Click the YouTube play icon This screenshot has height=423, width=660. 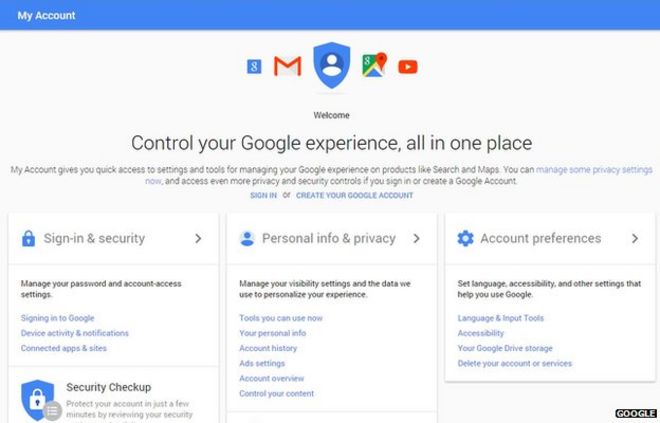(x=408, y=67)
